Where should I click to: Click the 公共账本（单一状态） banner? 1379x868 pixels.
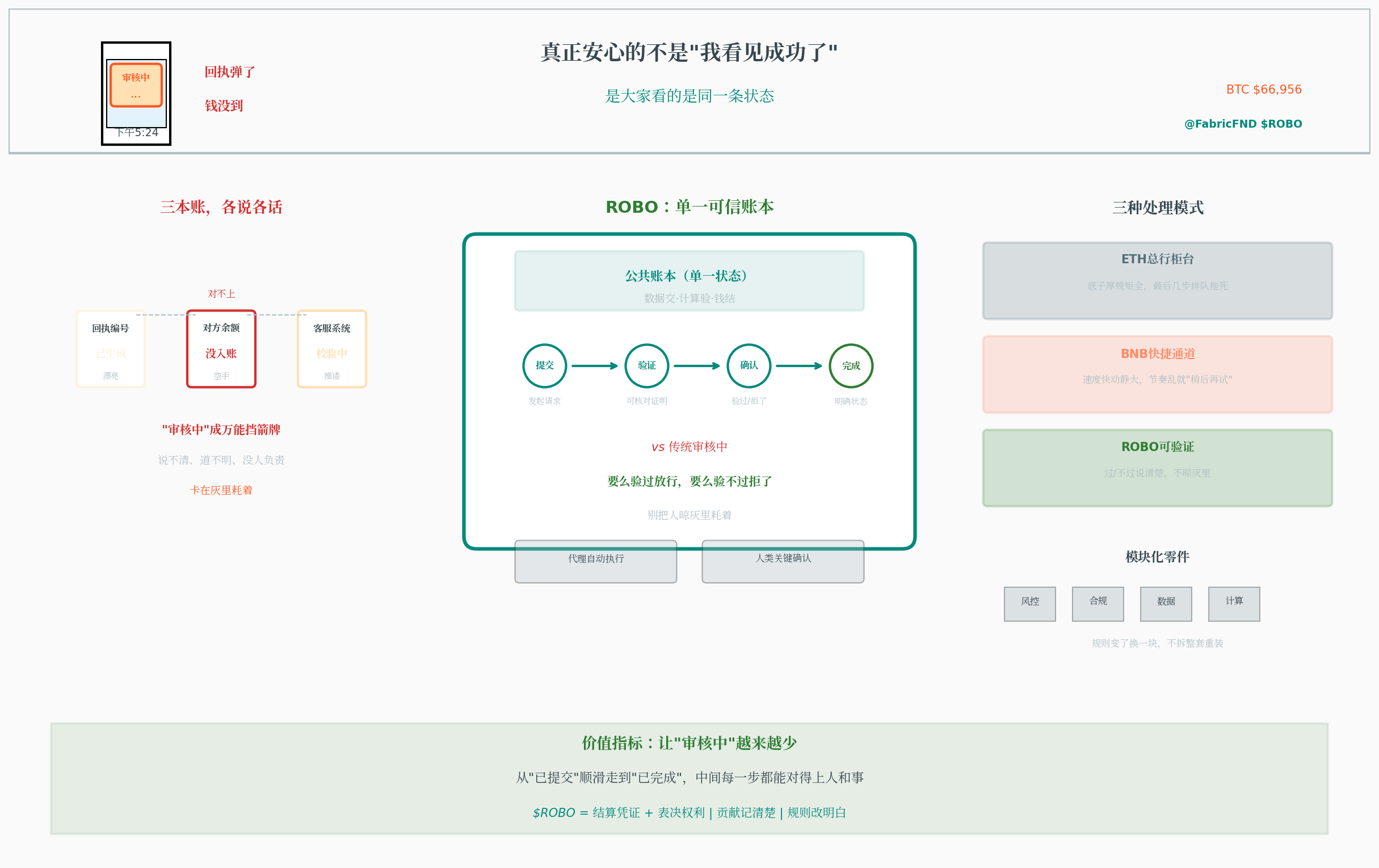pyautogui.click(x=689, y=281)
